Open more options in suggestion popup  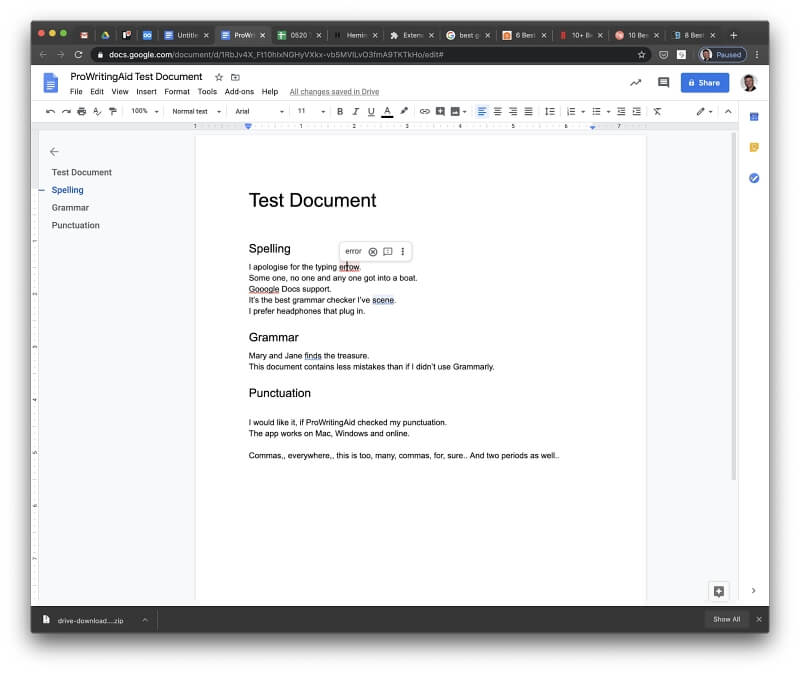(403, 252)
